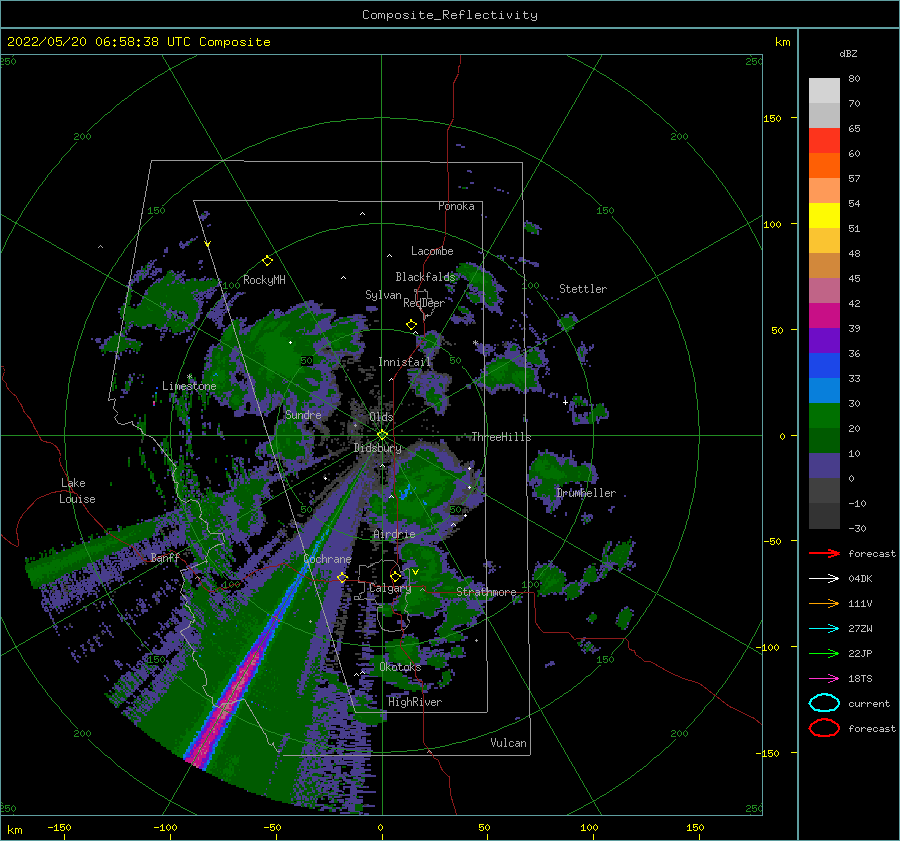Click the Okotoks label
Screen dimensions: 900x841
tap(400, 667)
